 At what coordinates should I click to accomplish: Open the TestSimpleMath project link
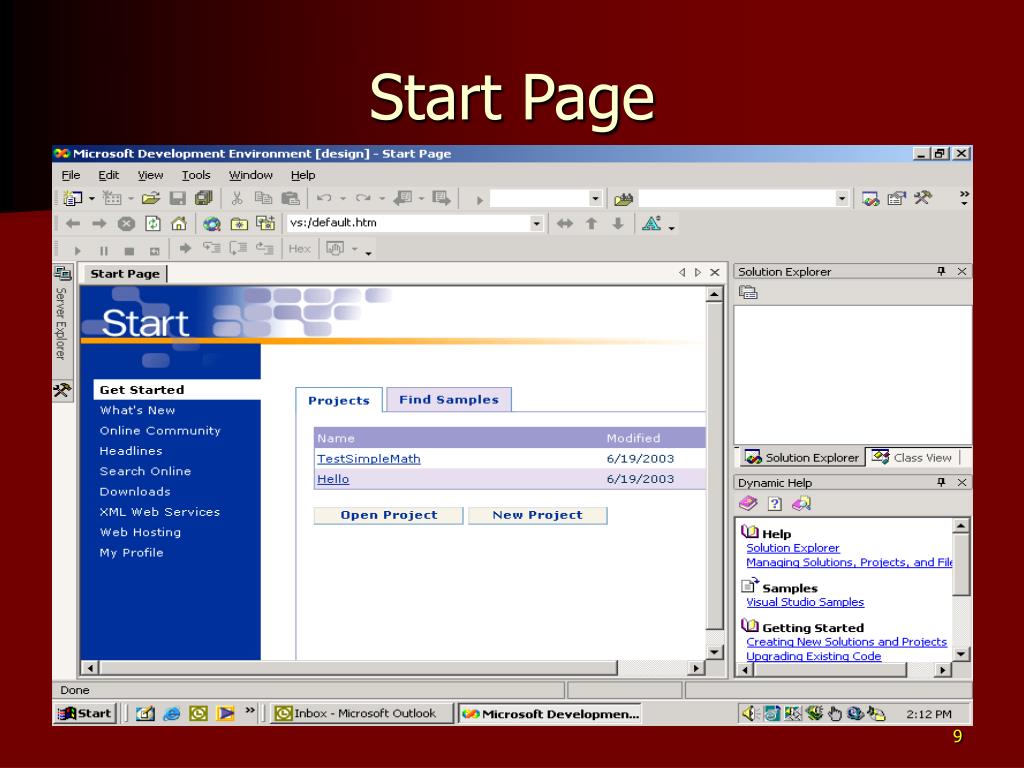(368, 458)
